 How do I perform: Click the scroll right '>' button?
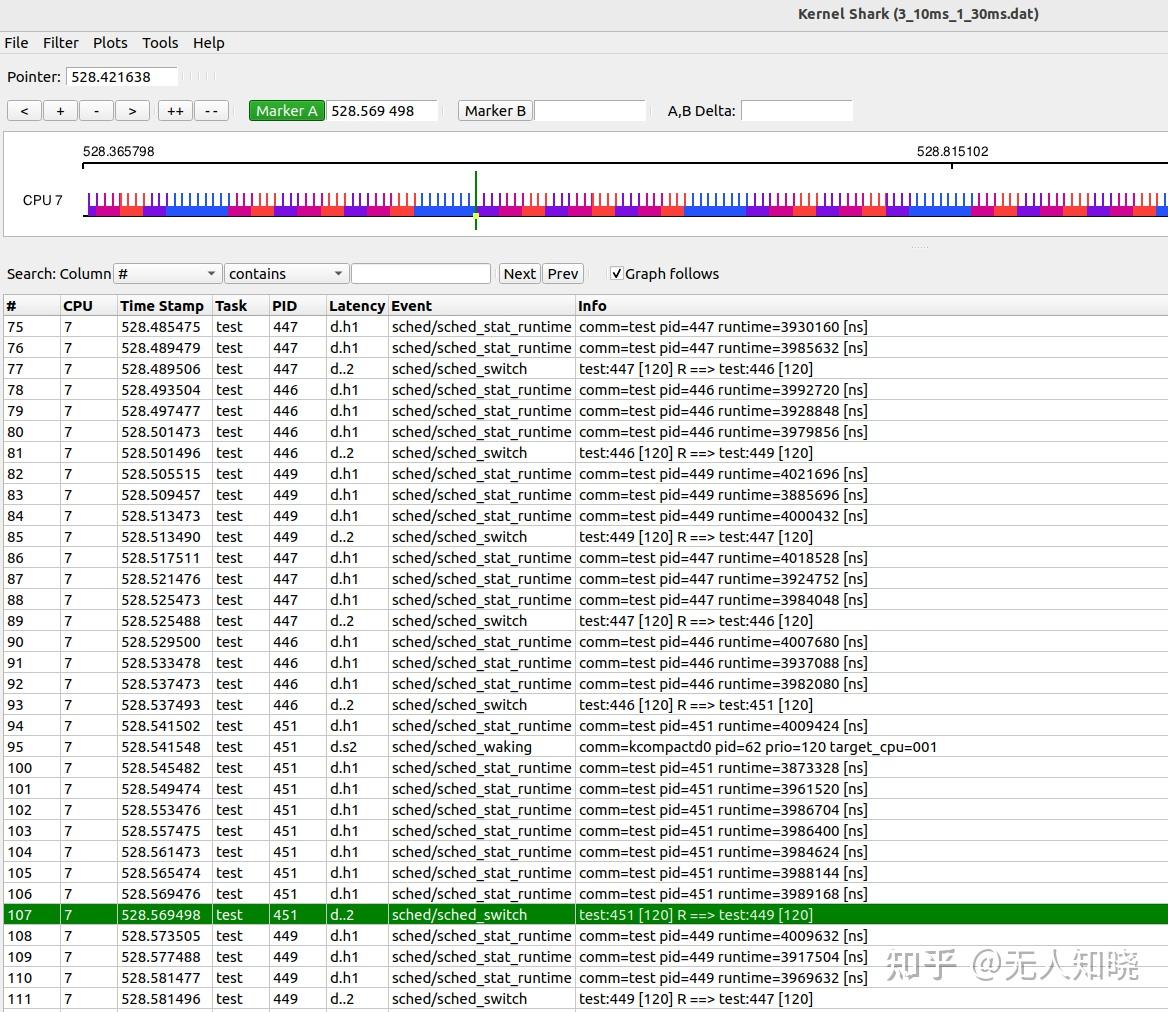point(132,111)
